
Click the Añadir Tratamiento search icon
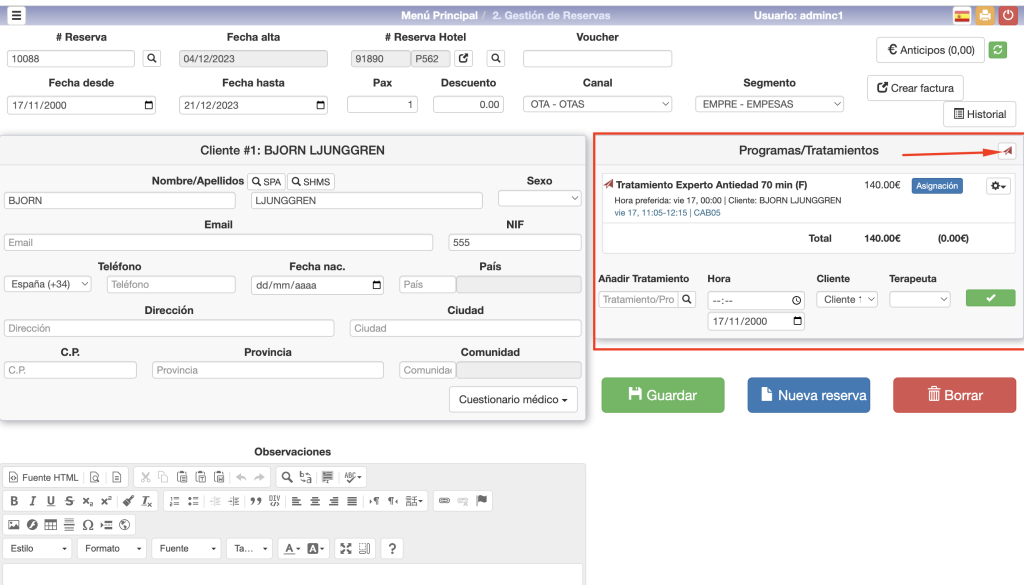687,299
